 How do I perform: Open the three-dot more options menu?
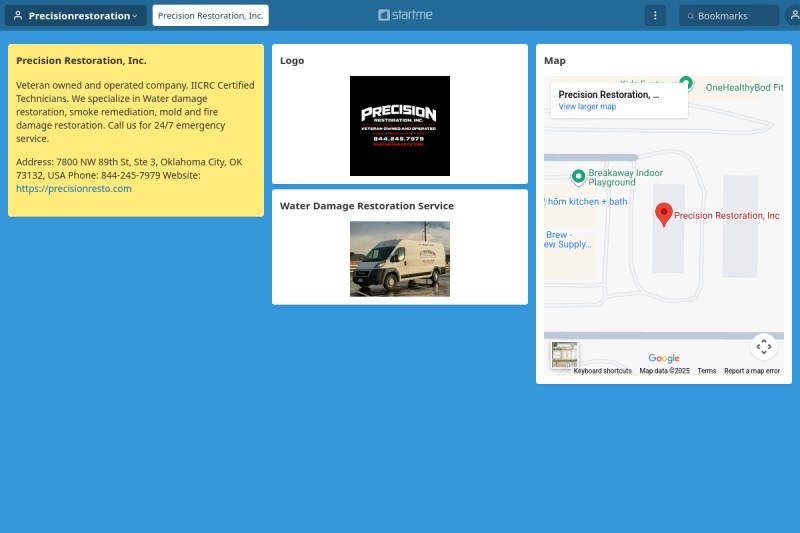pos(655,16)
